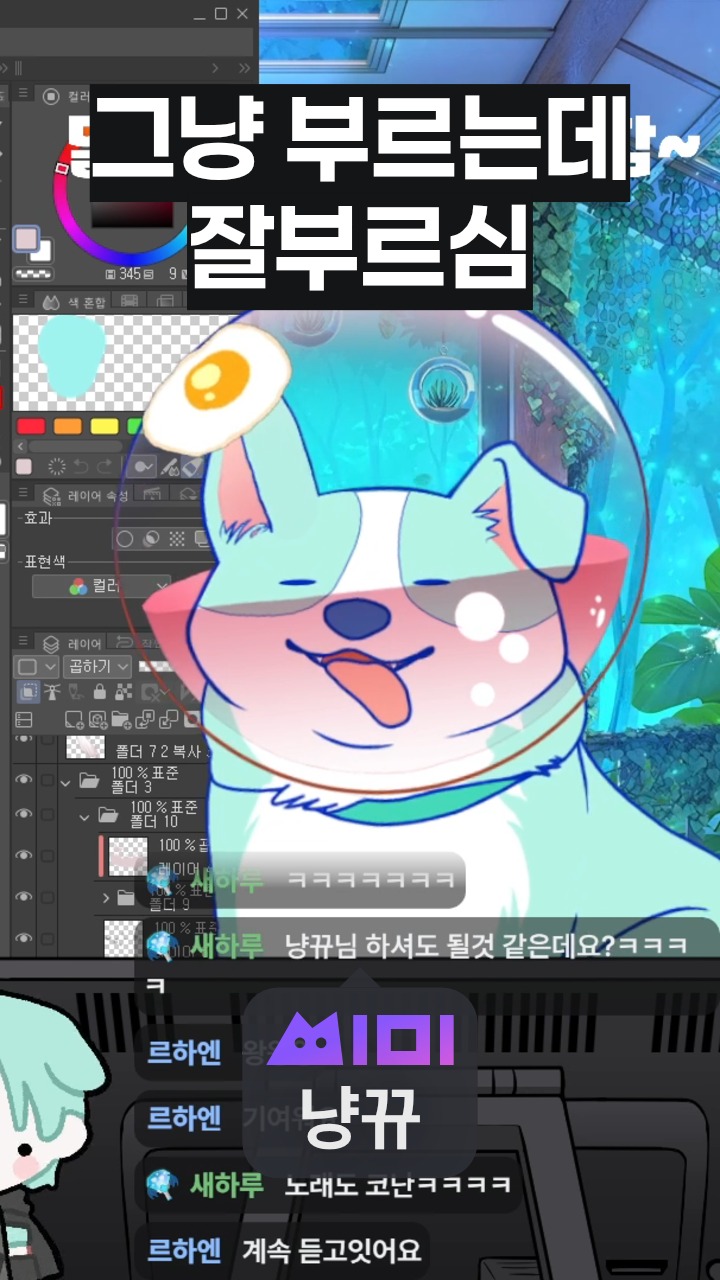Switch to the Layer tab
This screenshot has width=720, height=1280.
click(x=72, y=643)
